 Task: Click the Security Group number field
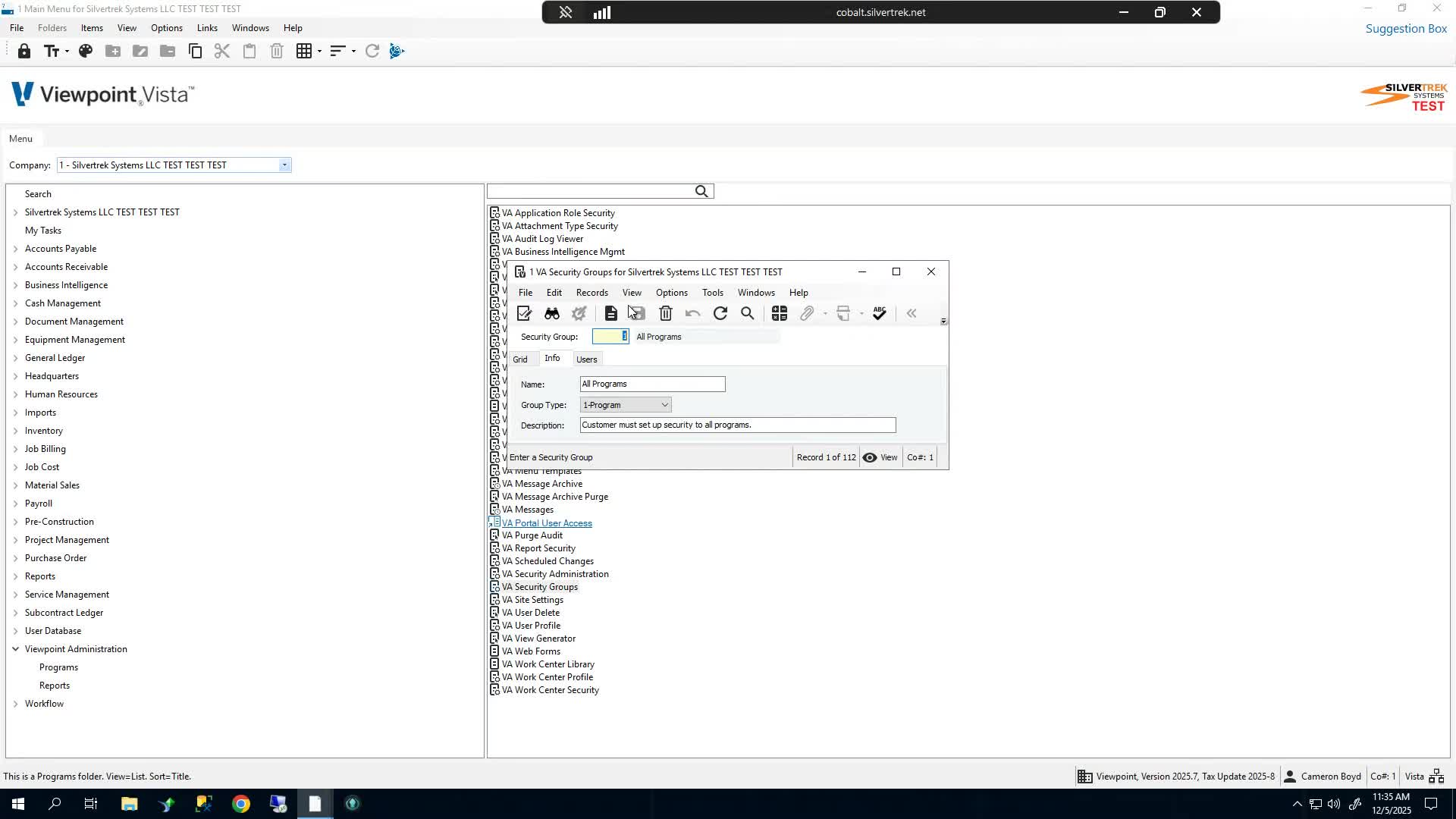610,337
